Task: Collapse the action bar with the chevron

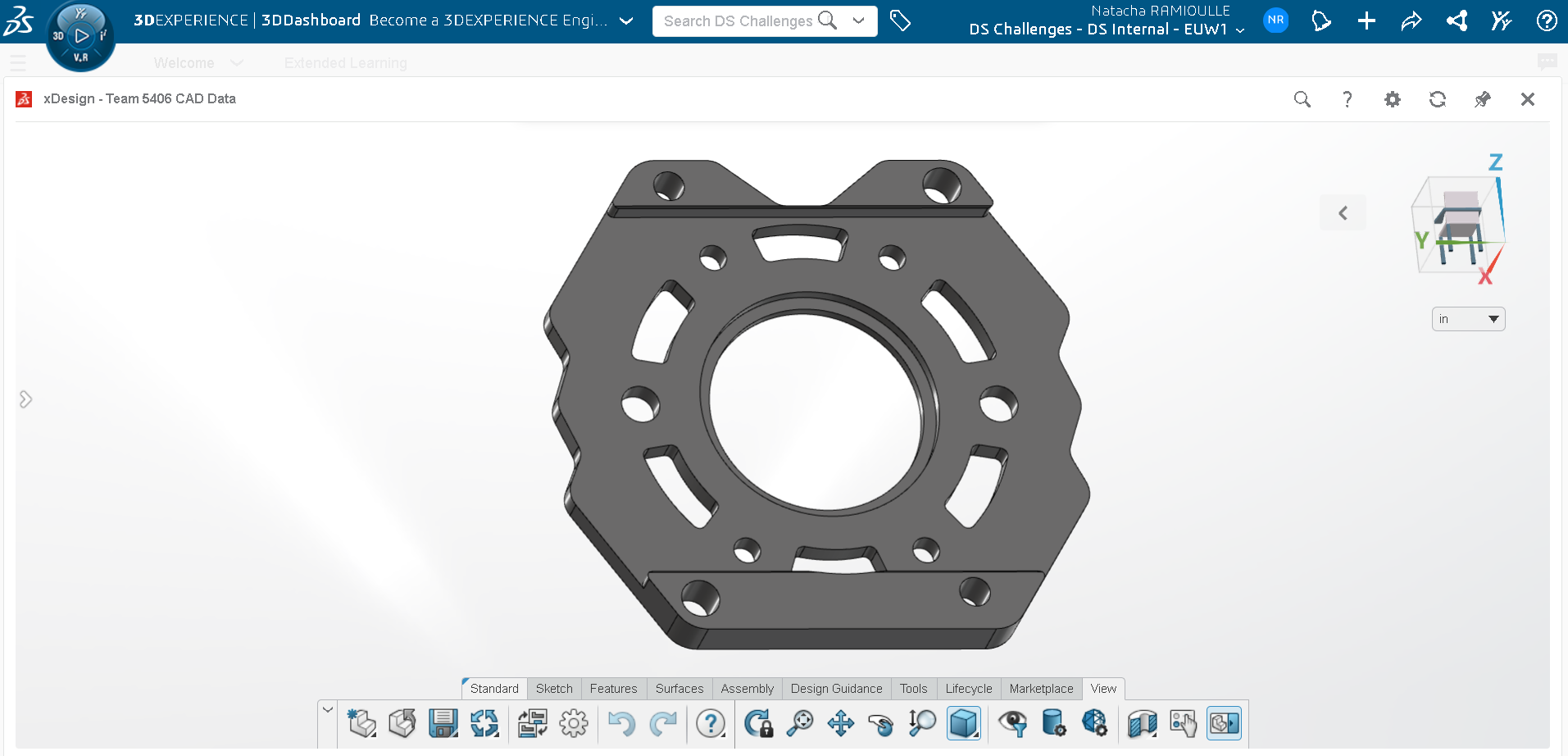Action: 326,708
